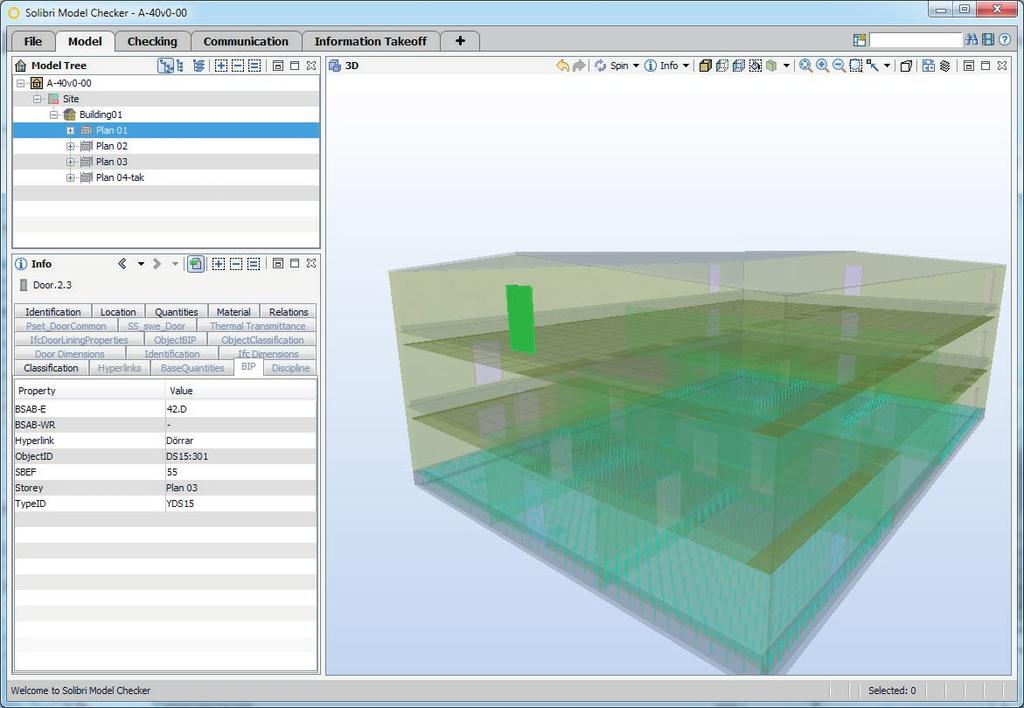Image resolution: width=1024 pixels, height=708 pixels.
Task: Click the back undo arrow in 3D toolbar
Action: 562,65
